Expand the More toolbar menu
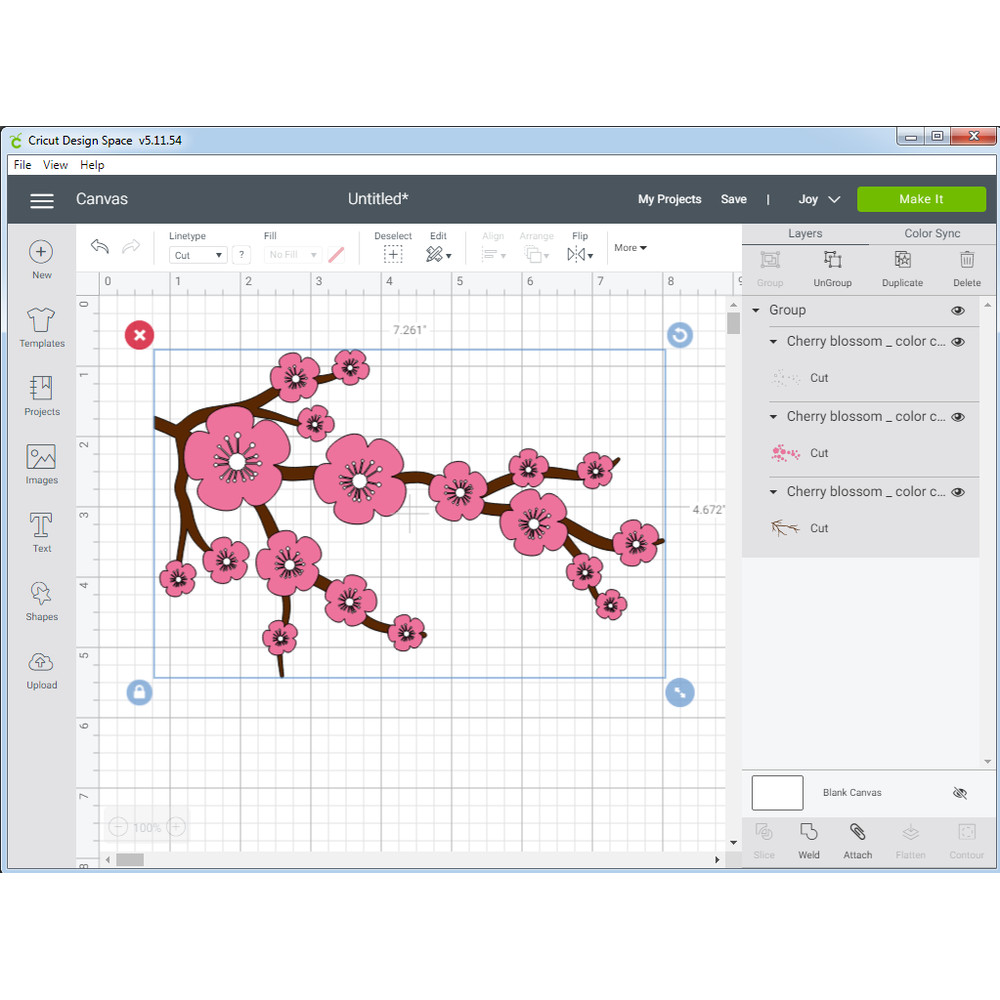This screenshot has height=1000, width=1000. (x=630, y=248)
